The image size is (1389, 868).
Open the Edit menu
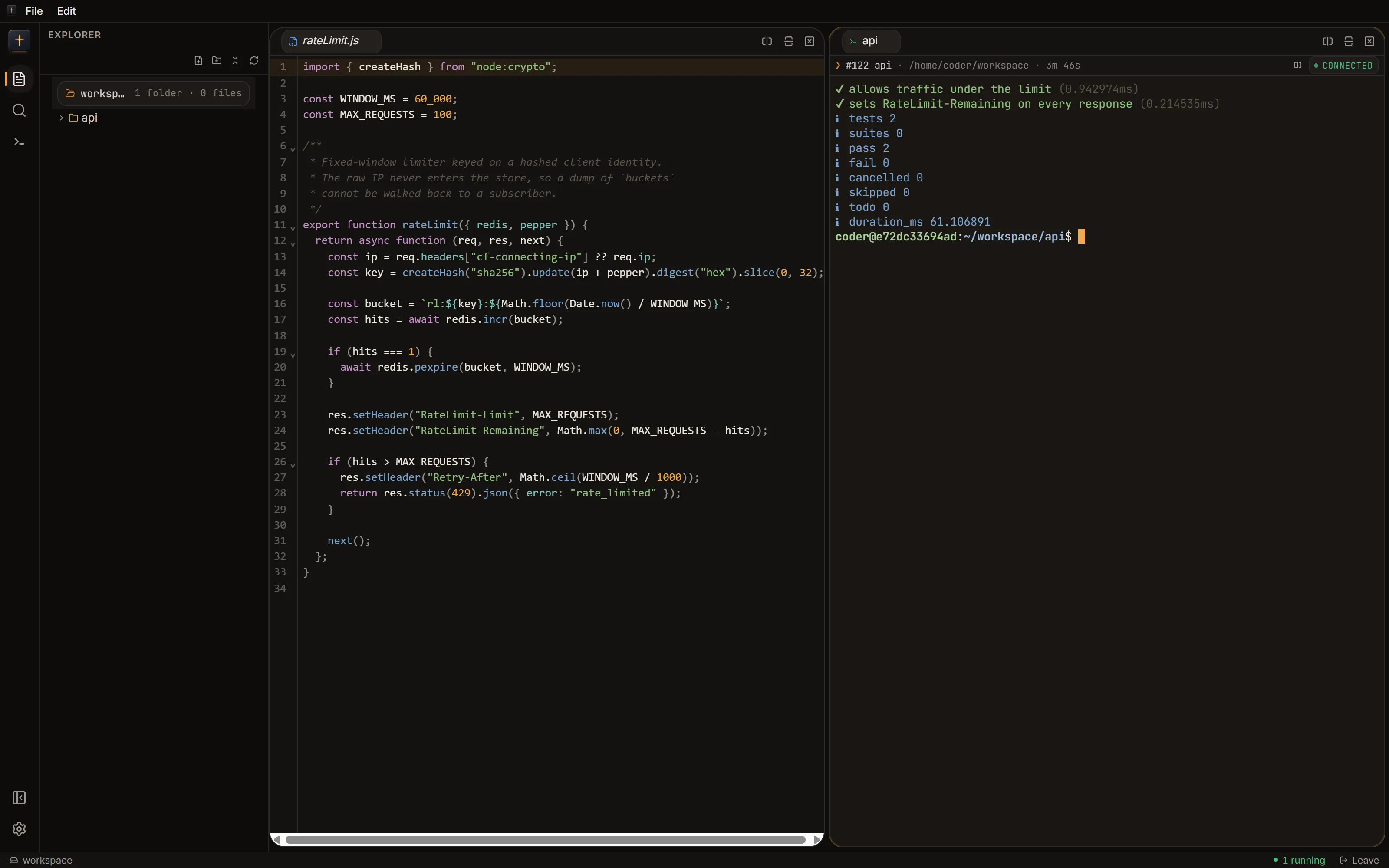click(66, 11)
